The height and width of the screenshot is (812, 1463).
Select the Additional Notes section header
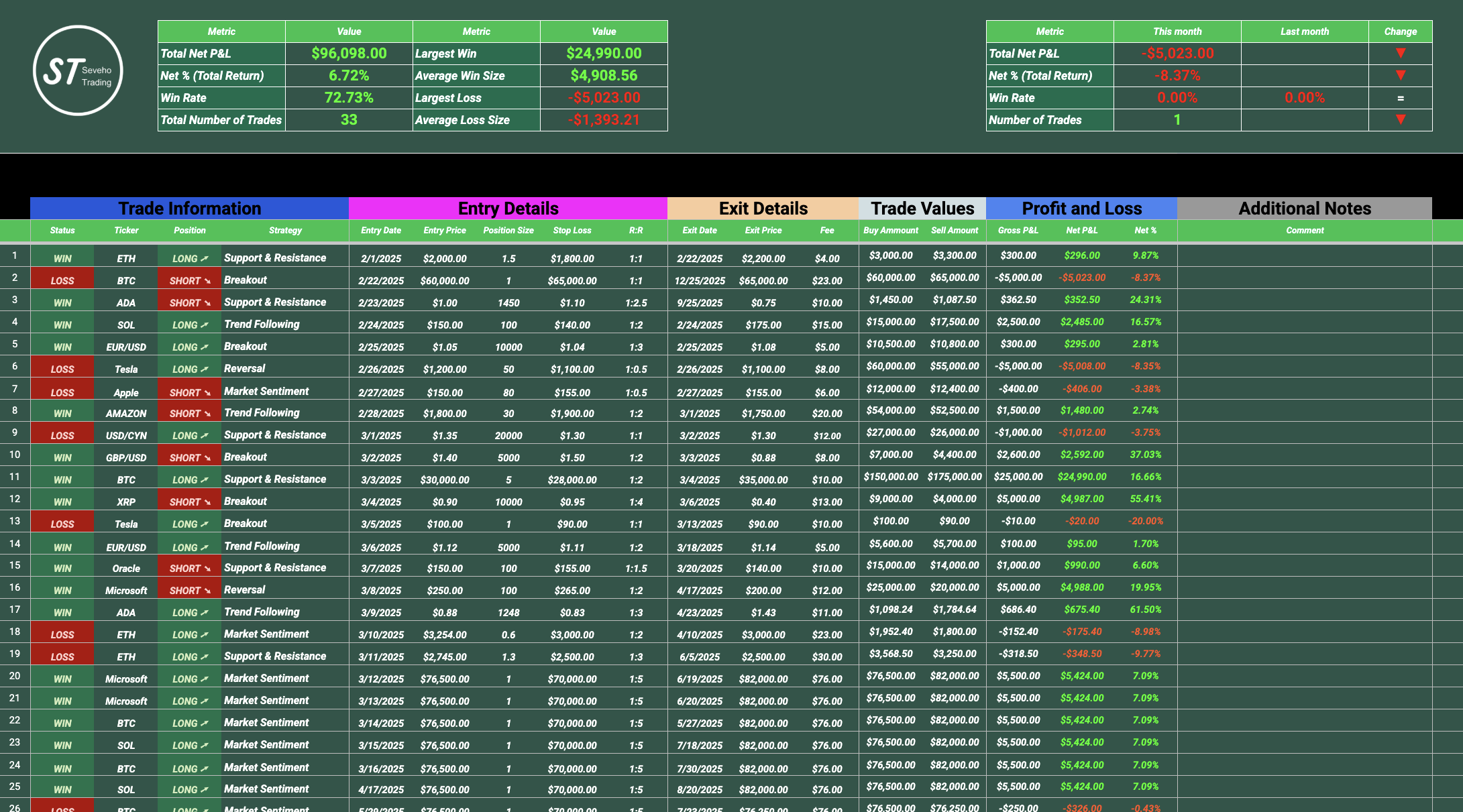(x=1305, y=208)
